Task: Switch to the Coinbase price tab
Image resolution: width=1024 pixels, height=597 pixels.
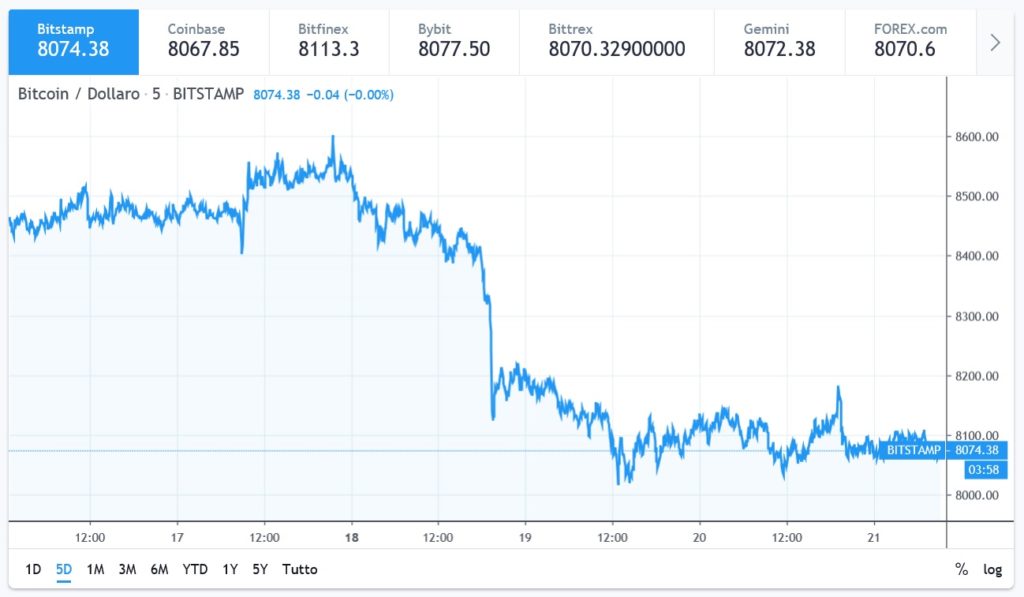Action: [203, 40]
